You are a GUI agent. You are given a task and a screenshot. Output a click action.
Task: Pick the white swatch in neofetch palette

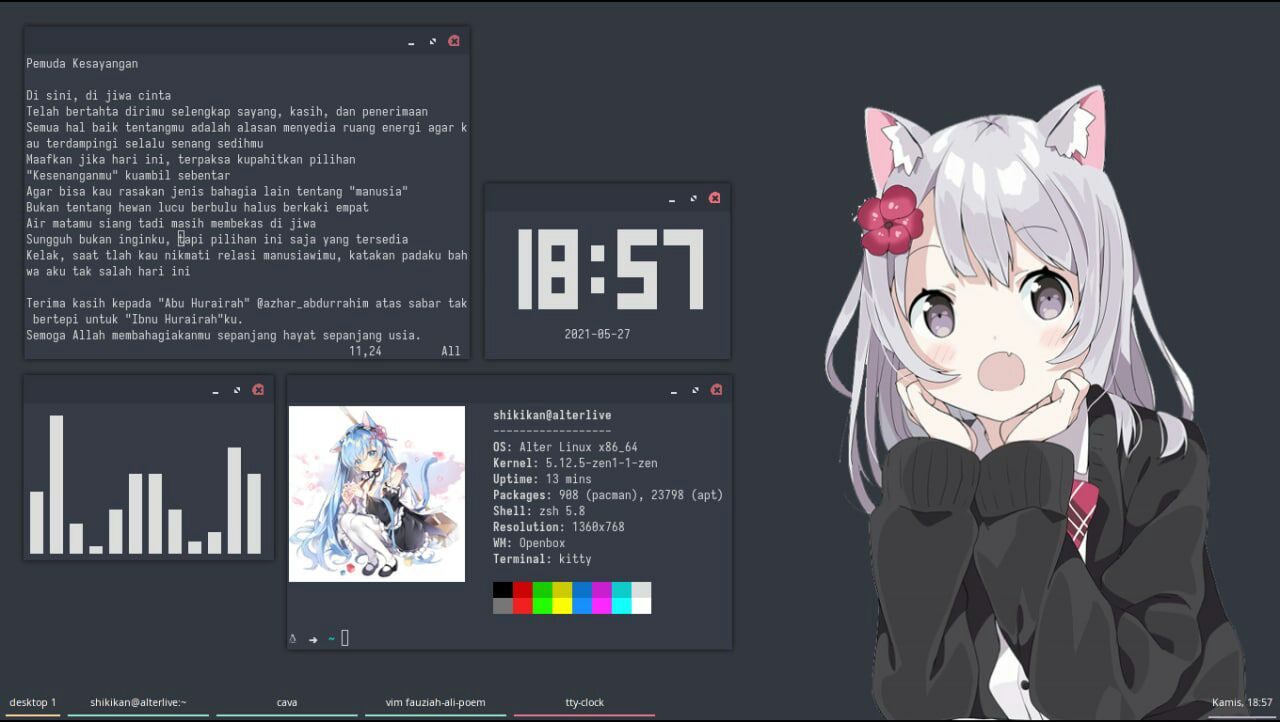641,606
